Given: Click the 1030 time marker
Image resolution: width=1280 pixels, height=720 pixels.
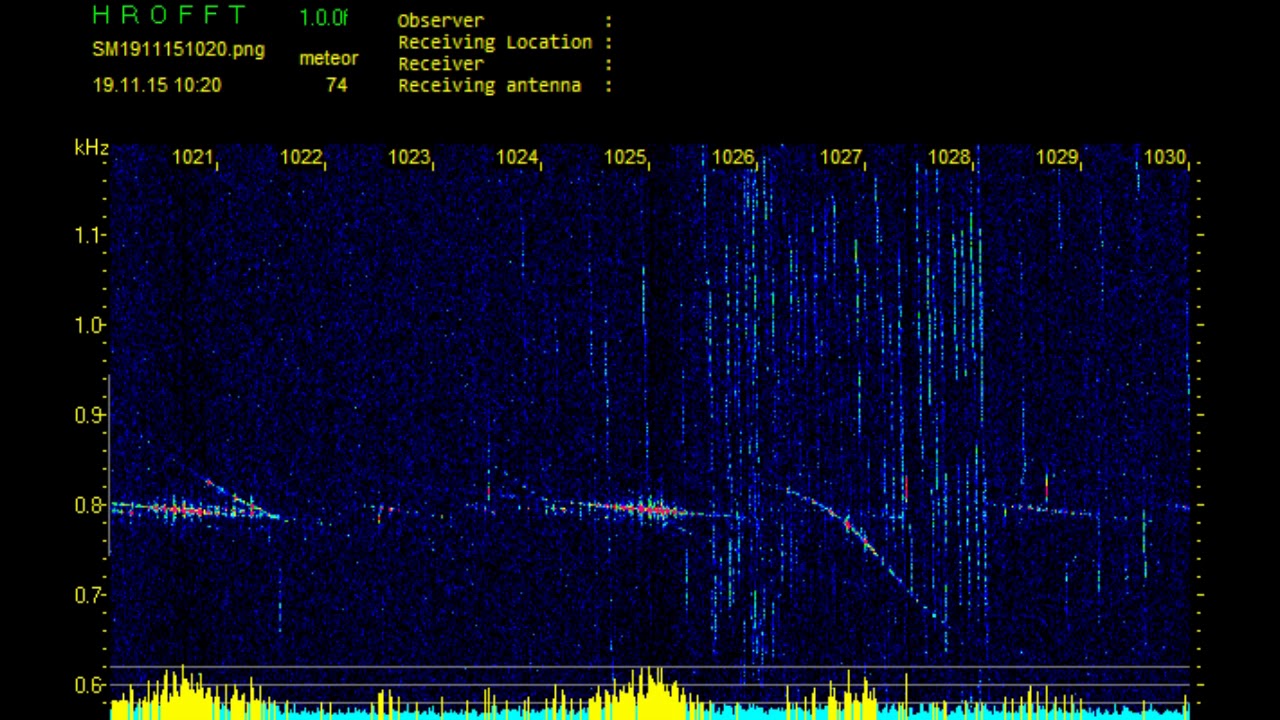Looking at the screenshot, I should (x=1164, y=157).
